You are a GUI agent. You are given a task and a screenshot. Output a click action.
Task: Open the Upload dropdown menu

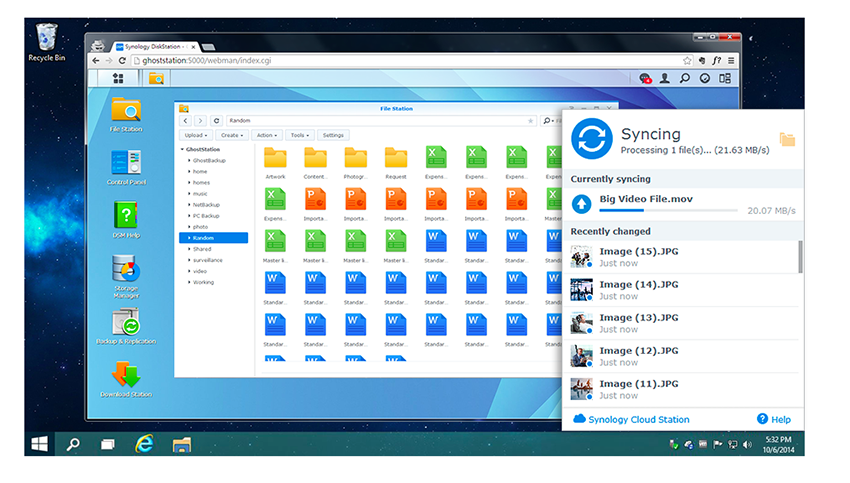click(x=195, y=135)
